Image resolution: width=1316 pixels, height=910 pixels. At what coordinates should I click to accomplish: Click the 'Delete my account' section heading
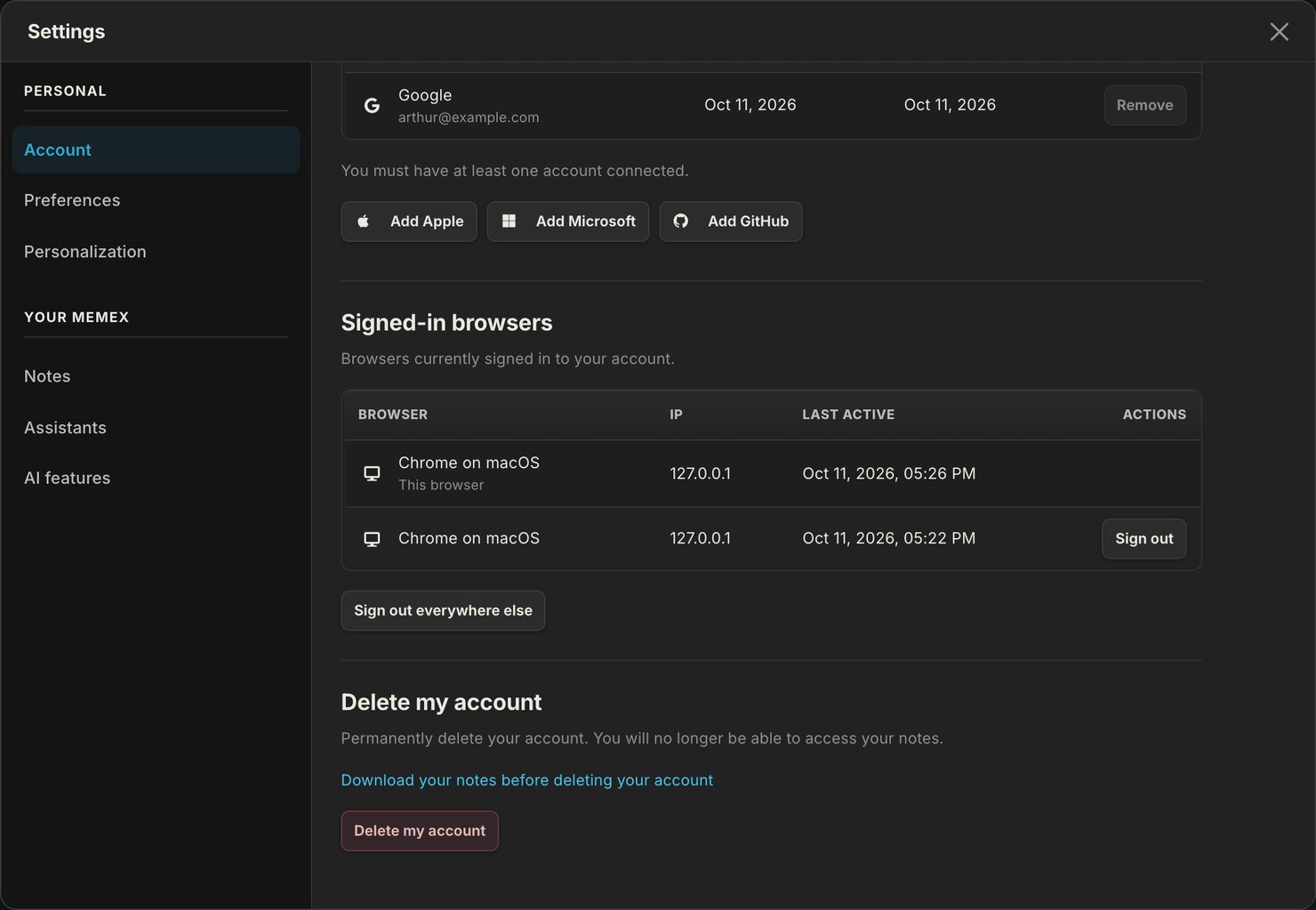point(441,703)
